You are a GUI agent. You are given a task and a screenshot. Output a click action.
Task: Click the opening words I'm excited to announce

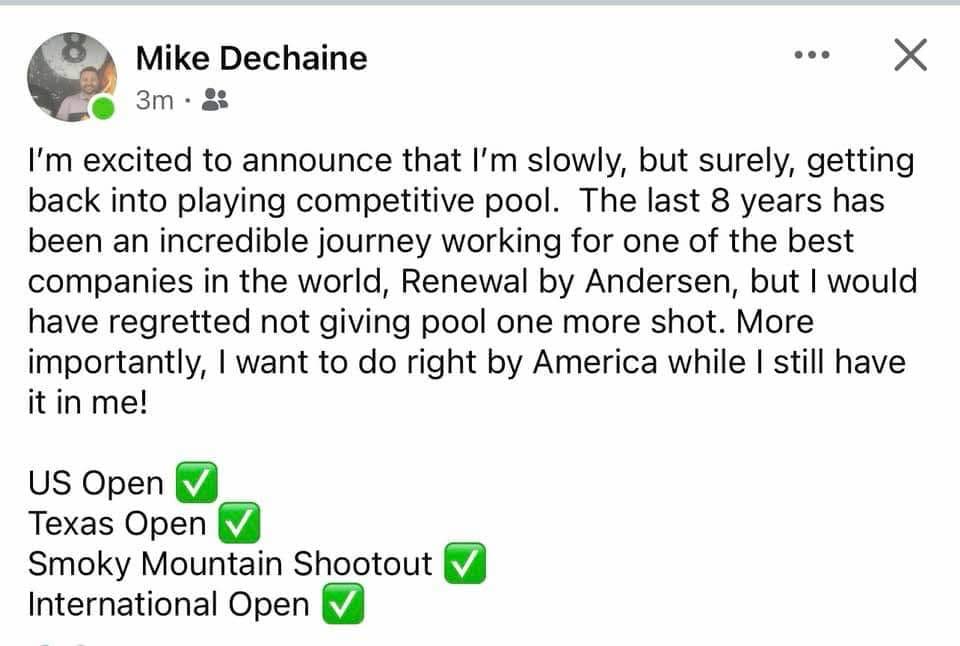[x=180, y=161]
